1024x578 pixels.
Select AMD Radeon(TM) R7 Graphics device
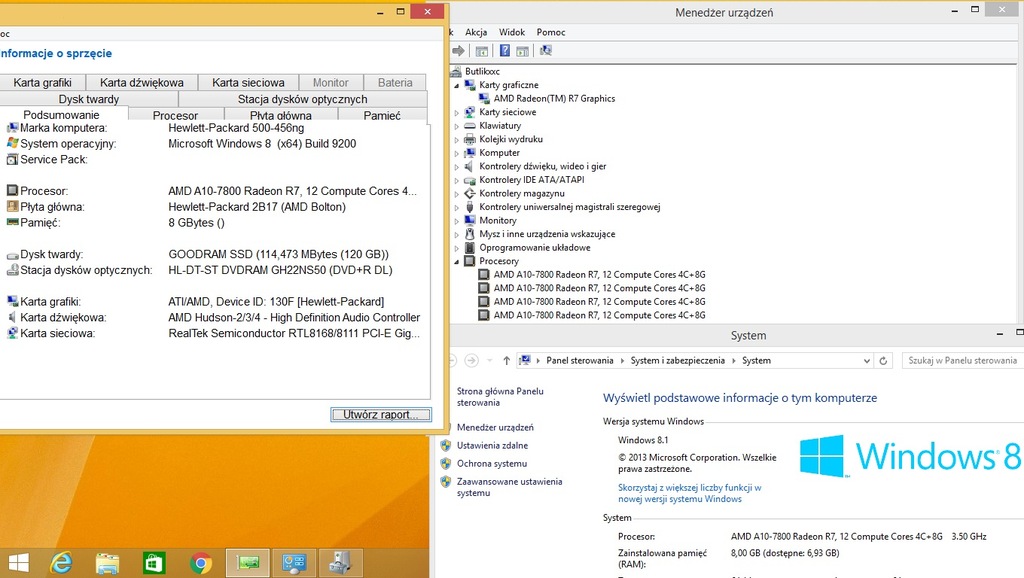(x=554, y=99)
